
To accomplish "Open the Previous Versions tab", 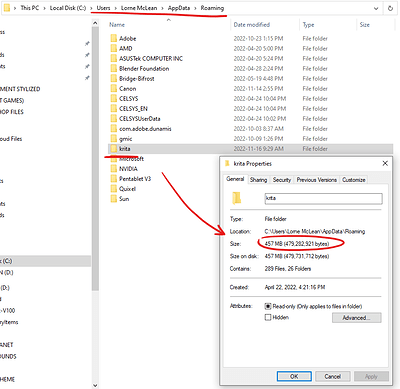I will pos(317,180).
